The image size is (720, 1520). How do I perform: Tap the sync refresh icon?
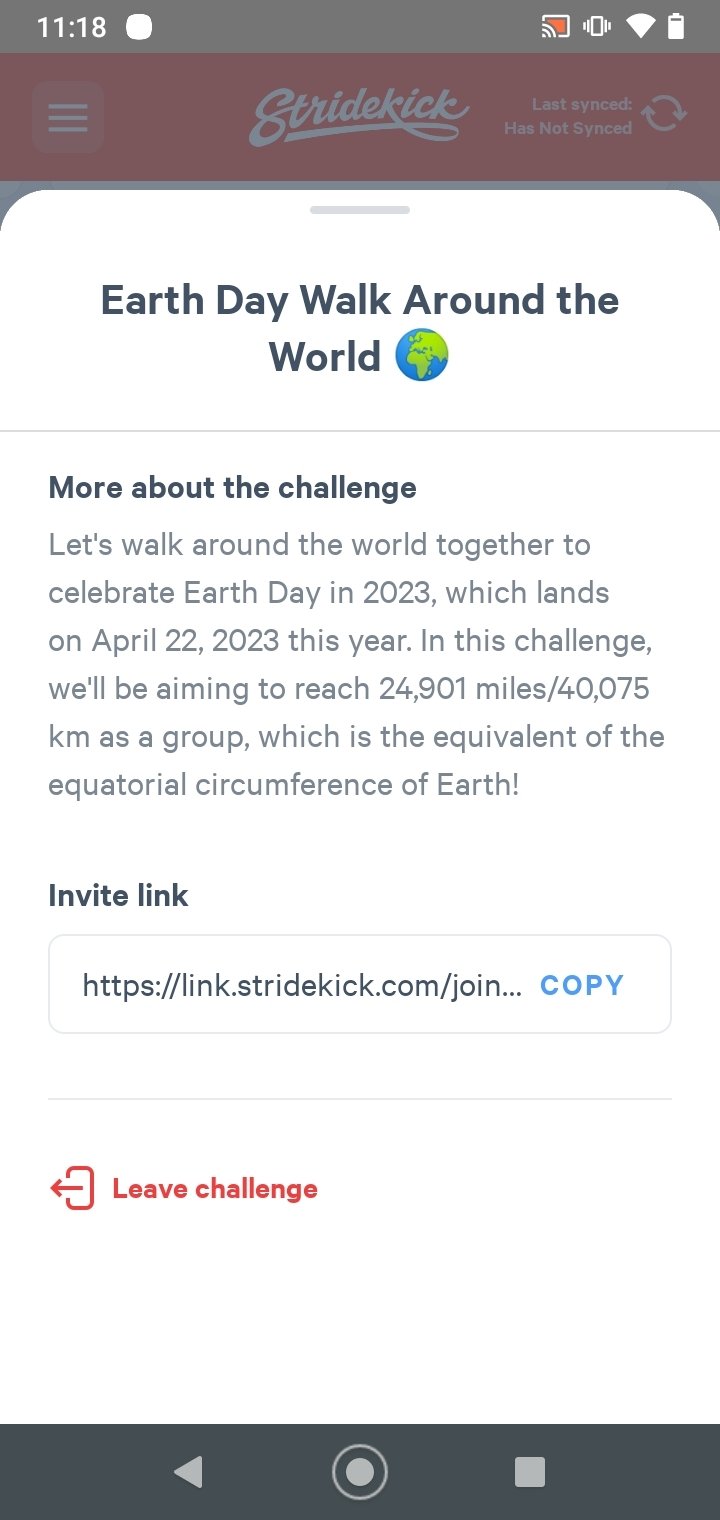pos(664,115)
